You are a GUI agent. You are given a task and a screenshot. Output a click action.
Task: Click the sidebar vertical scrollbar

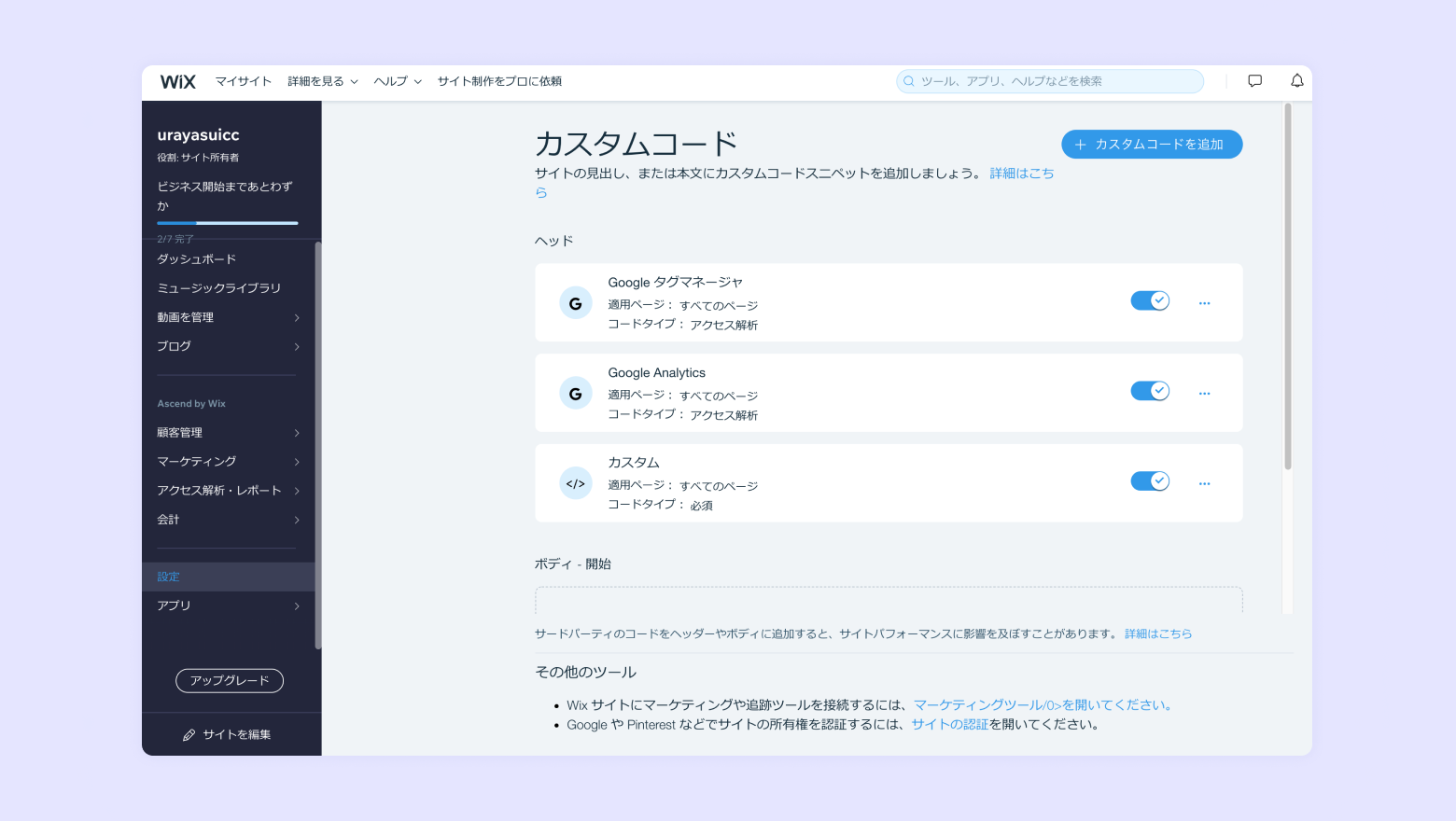point(318,446)
